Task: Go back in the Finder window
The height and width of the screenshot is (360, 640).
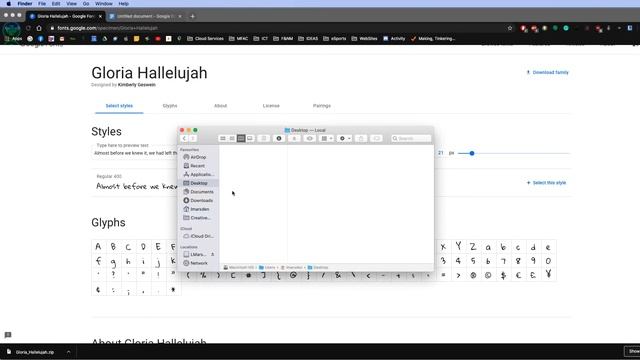Action: tap(184, 138)
